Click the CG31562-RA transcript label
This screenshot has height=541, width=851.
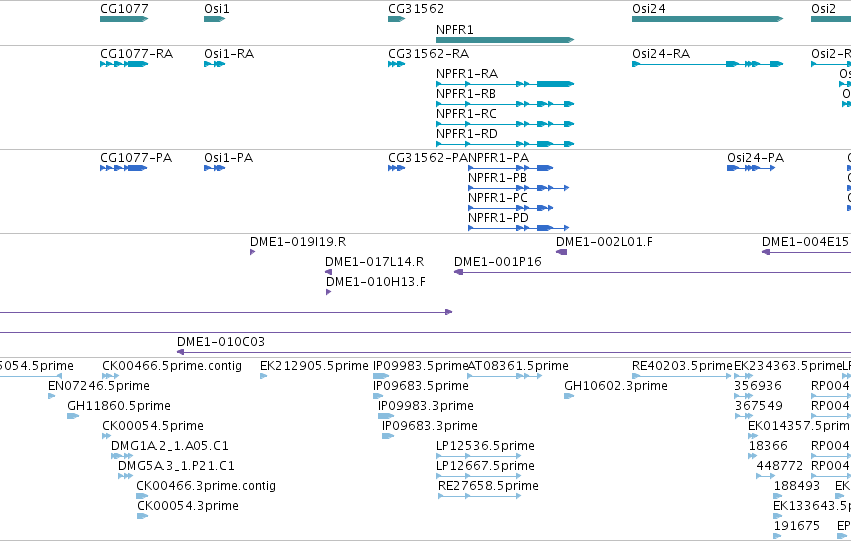(428, 54)
